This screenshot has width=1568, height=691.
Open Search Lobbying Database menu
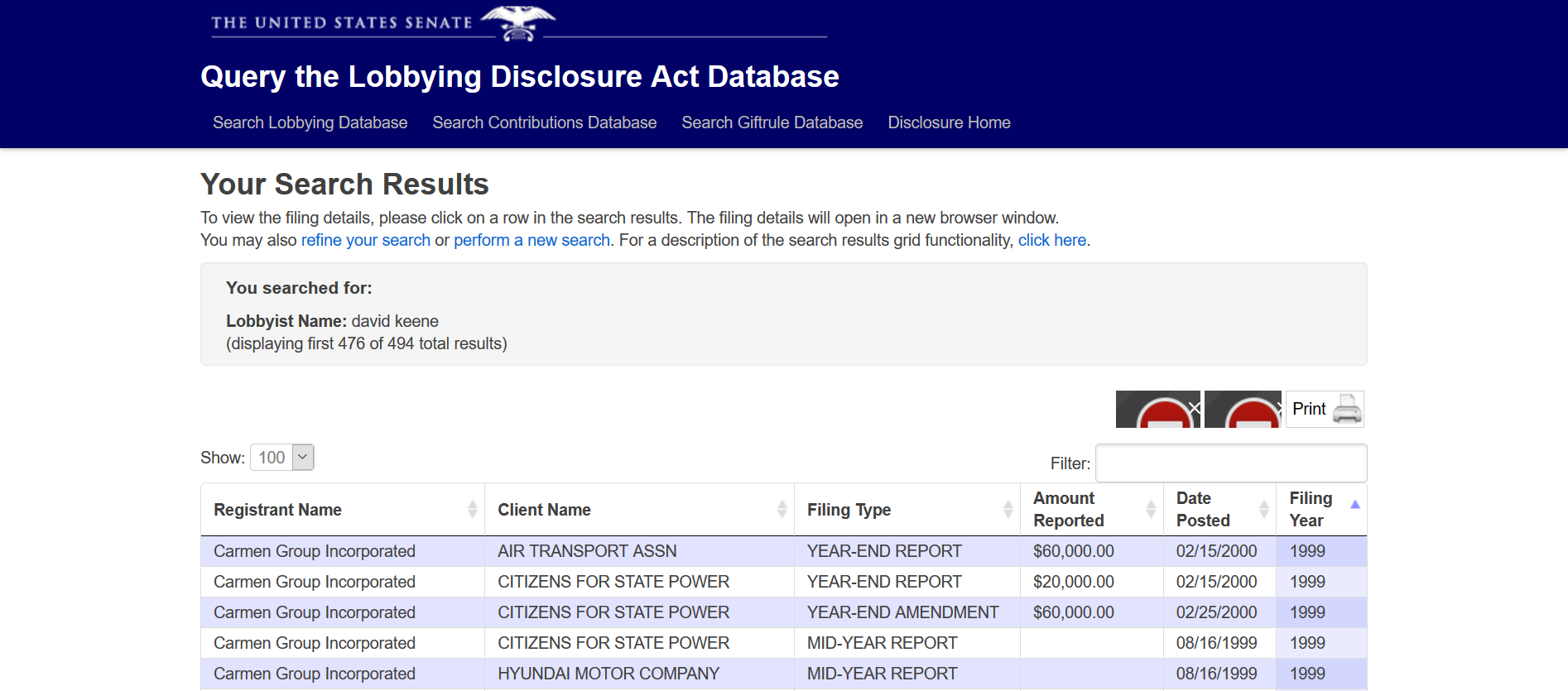pos(310,122)
